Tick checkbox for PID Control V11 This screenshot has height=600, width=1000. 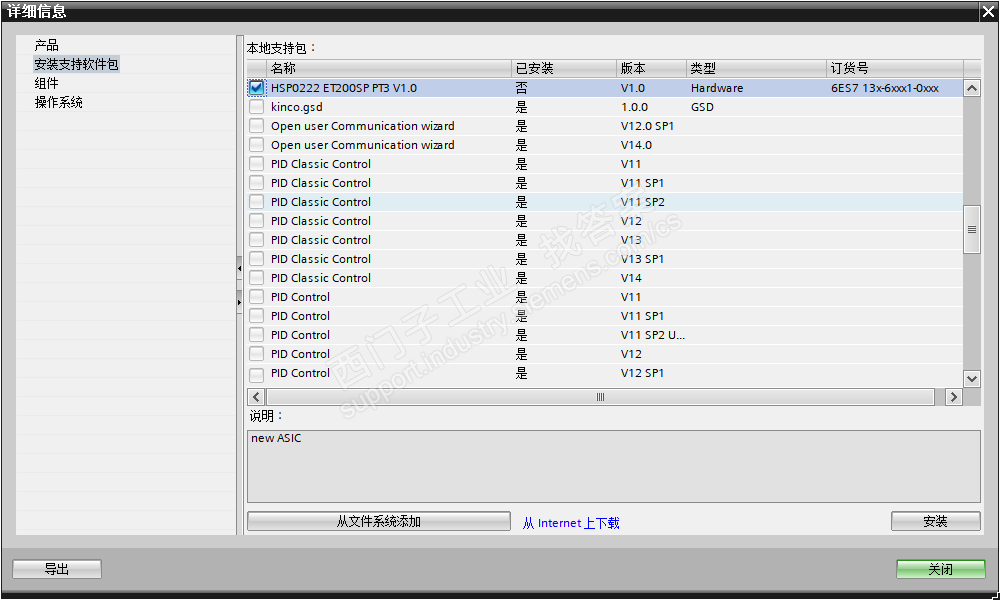coord(256,297)
